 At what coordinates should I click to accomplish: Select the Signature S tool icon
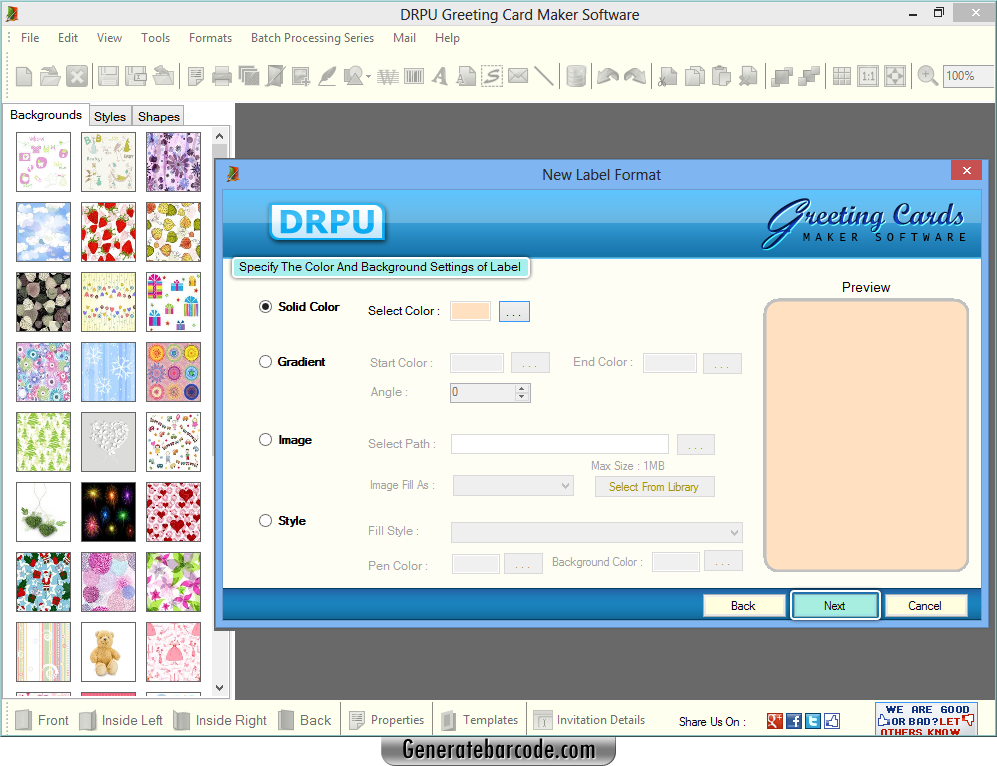click(492, 76)
